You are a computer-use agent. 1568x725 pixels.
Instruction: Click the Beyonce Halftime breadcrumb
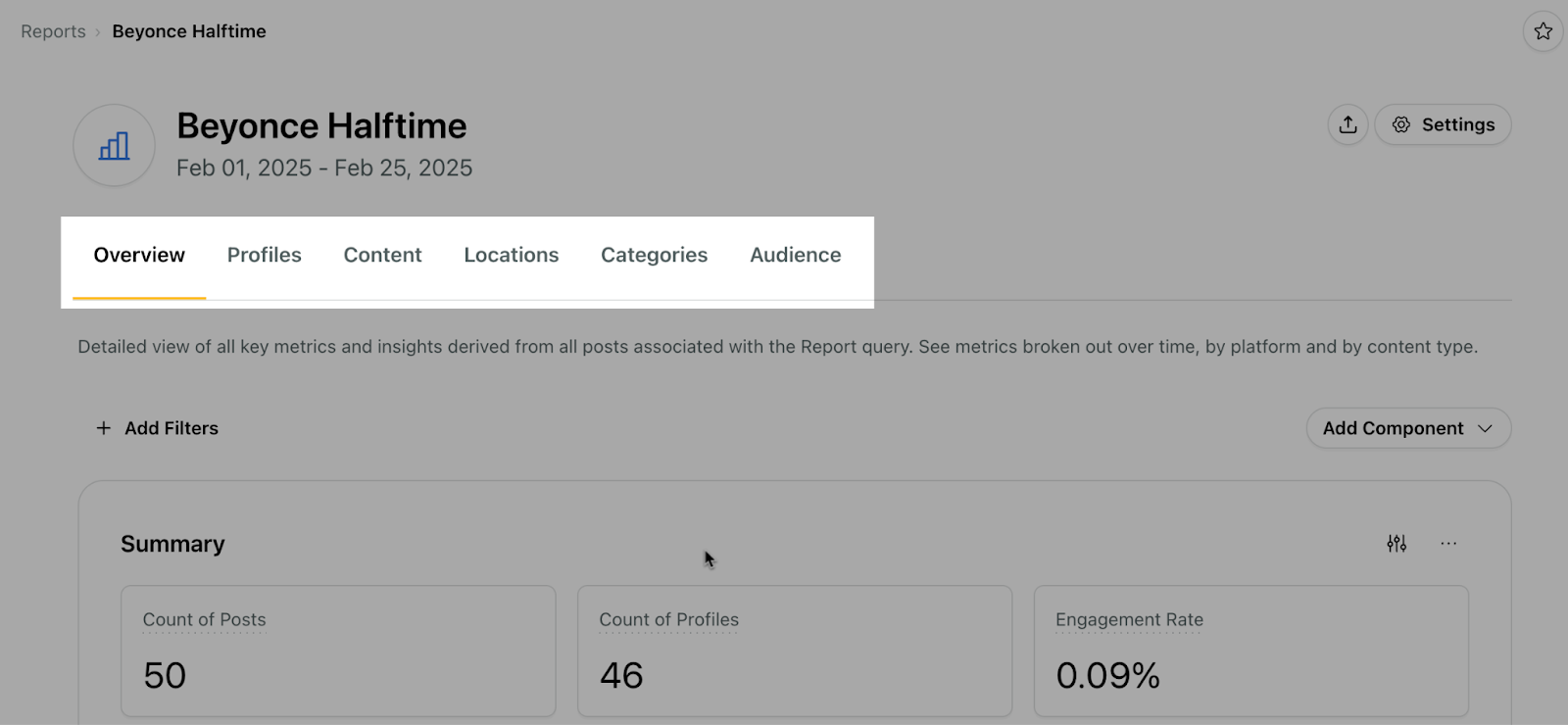[189, 31]
